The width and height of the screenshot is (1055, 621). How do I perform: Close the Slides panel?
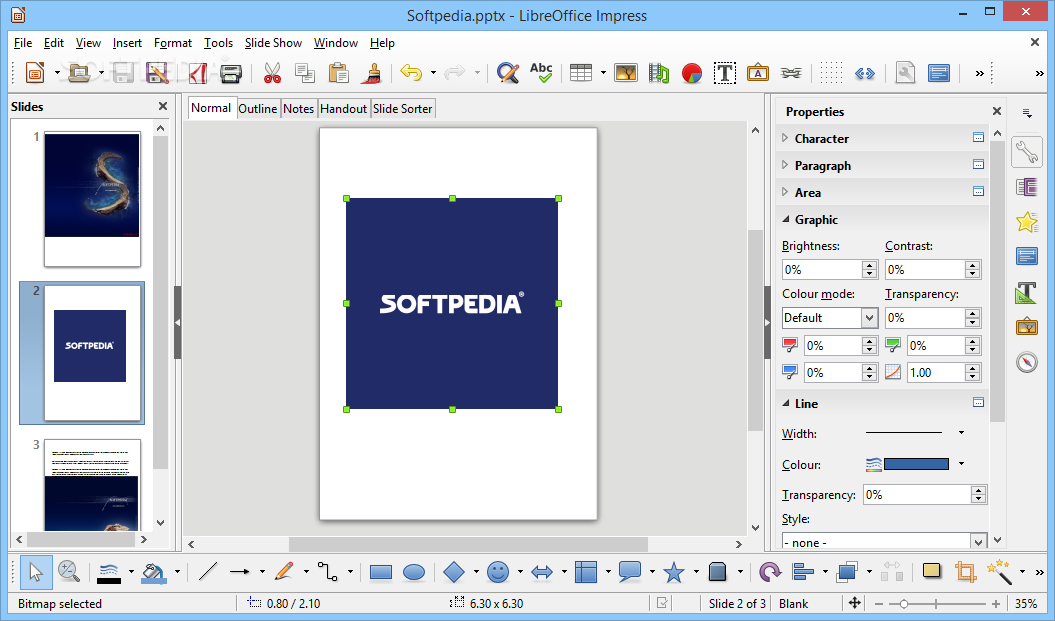pyautogui.click(x=163, y=106)
